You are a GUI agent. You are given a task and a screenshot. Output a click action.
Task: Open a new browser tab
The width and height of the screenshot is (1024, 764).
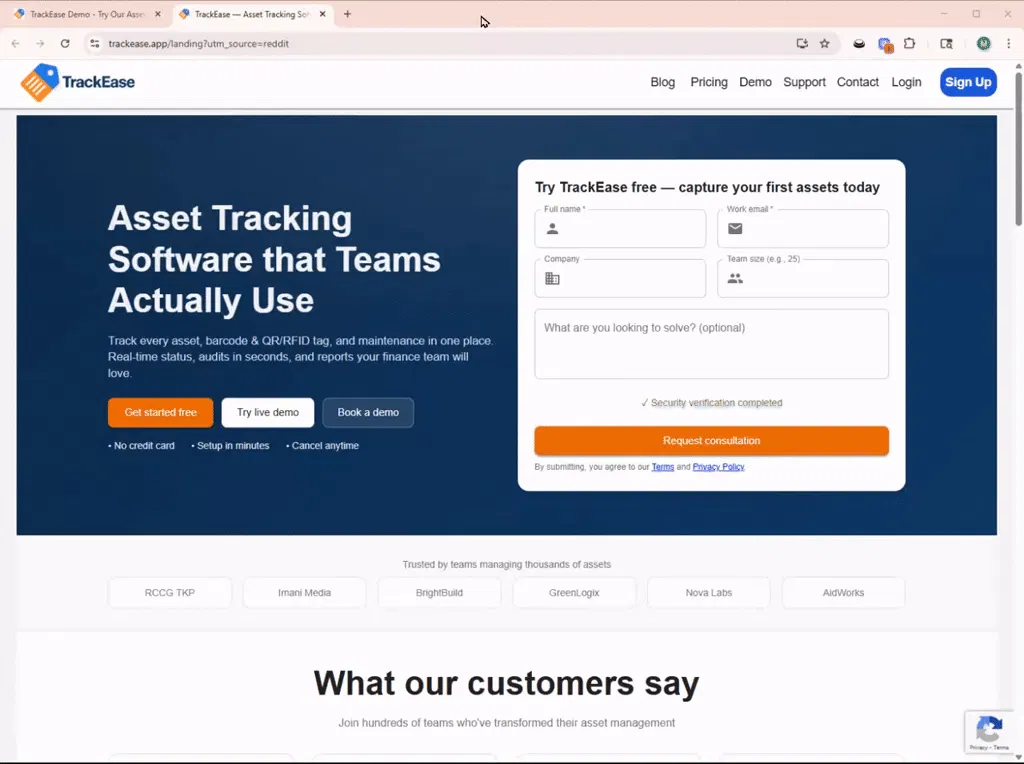[347, 14]
